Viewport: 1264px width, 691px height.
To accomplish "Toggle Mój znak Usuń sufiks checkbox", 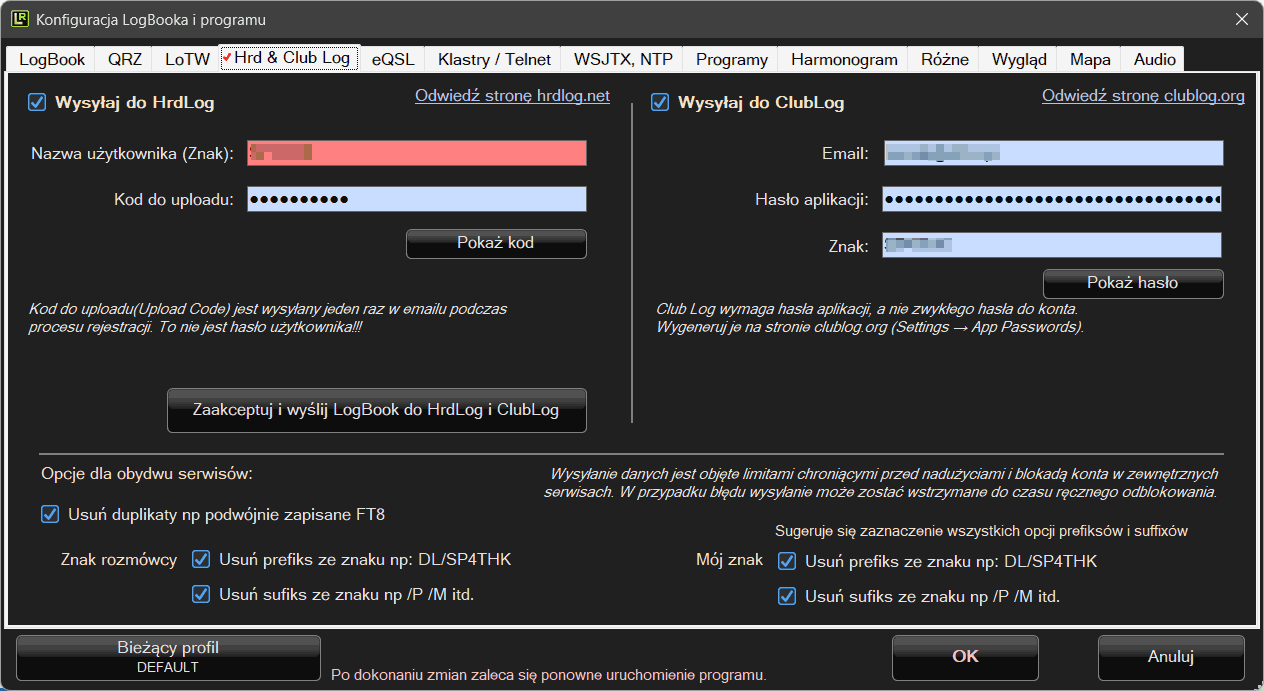I will [787, 597].
